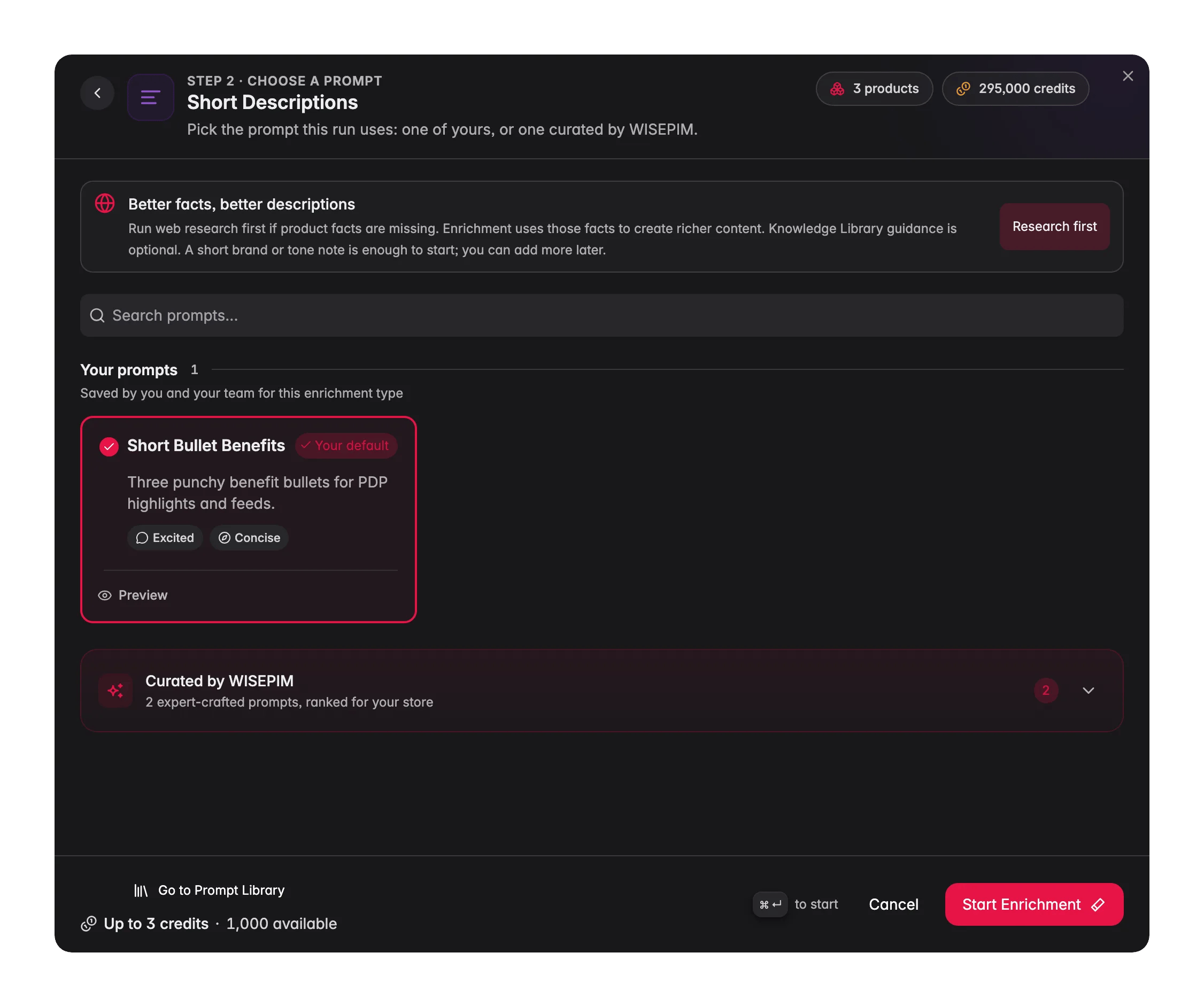
Task: Click the Excited tone tag
Action: [165, 538]
